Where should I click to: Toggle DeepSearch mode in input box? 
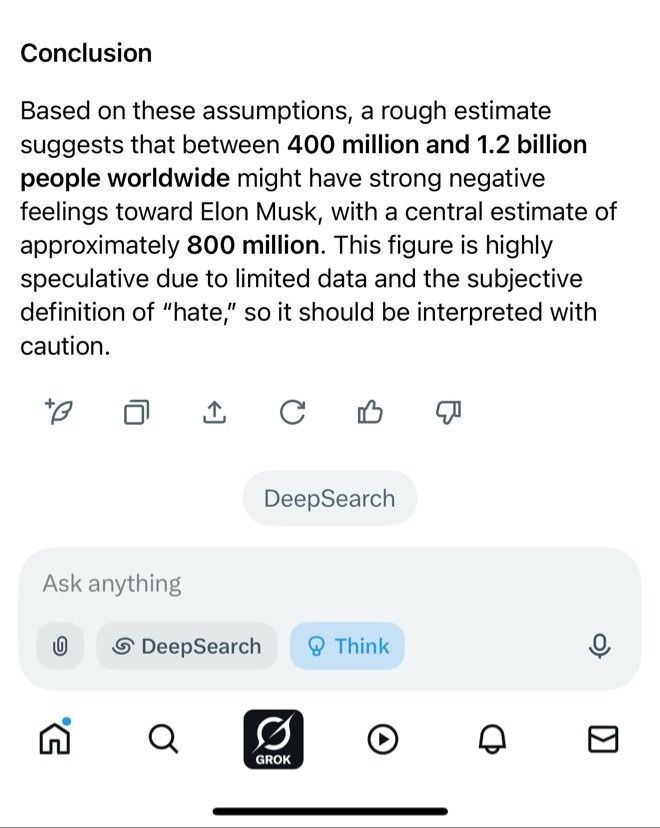pyautogui.click(x=187, y=646)
